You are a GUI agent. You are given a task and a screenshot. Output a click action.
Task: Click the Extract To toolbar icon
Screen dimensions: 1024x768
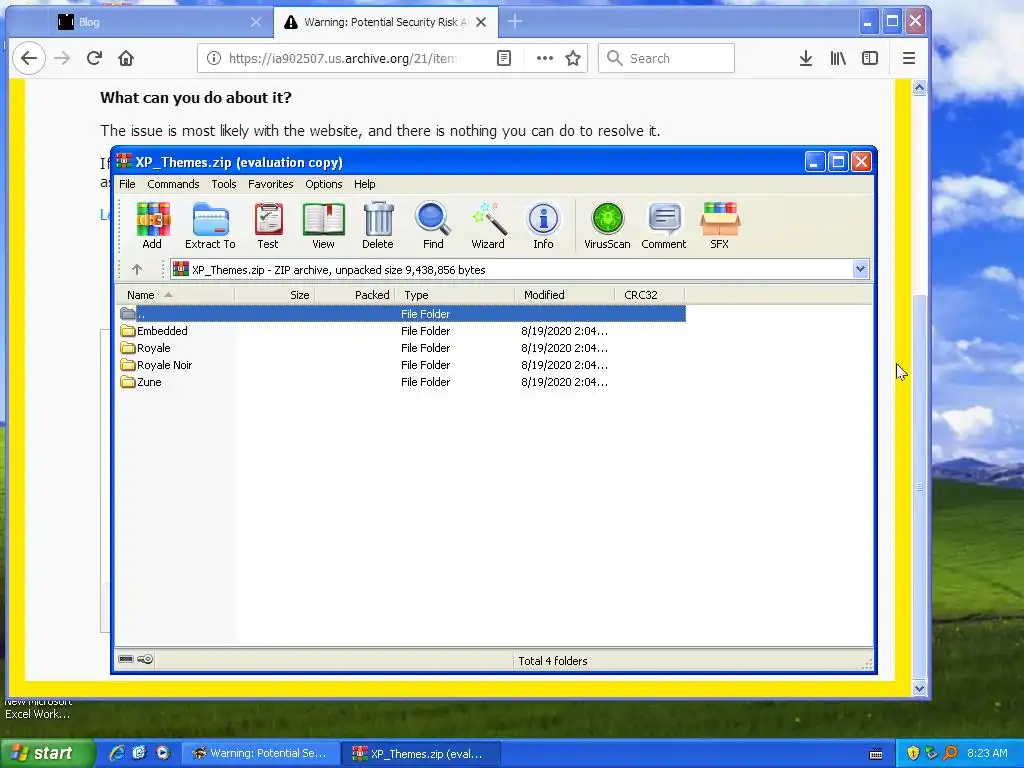210,225
